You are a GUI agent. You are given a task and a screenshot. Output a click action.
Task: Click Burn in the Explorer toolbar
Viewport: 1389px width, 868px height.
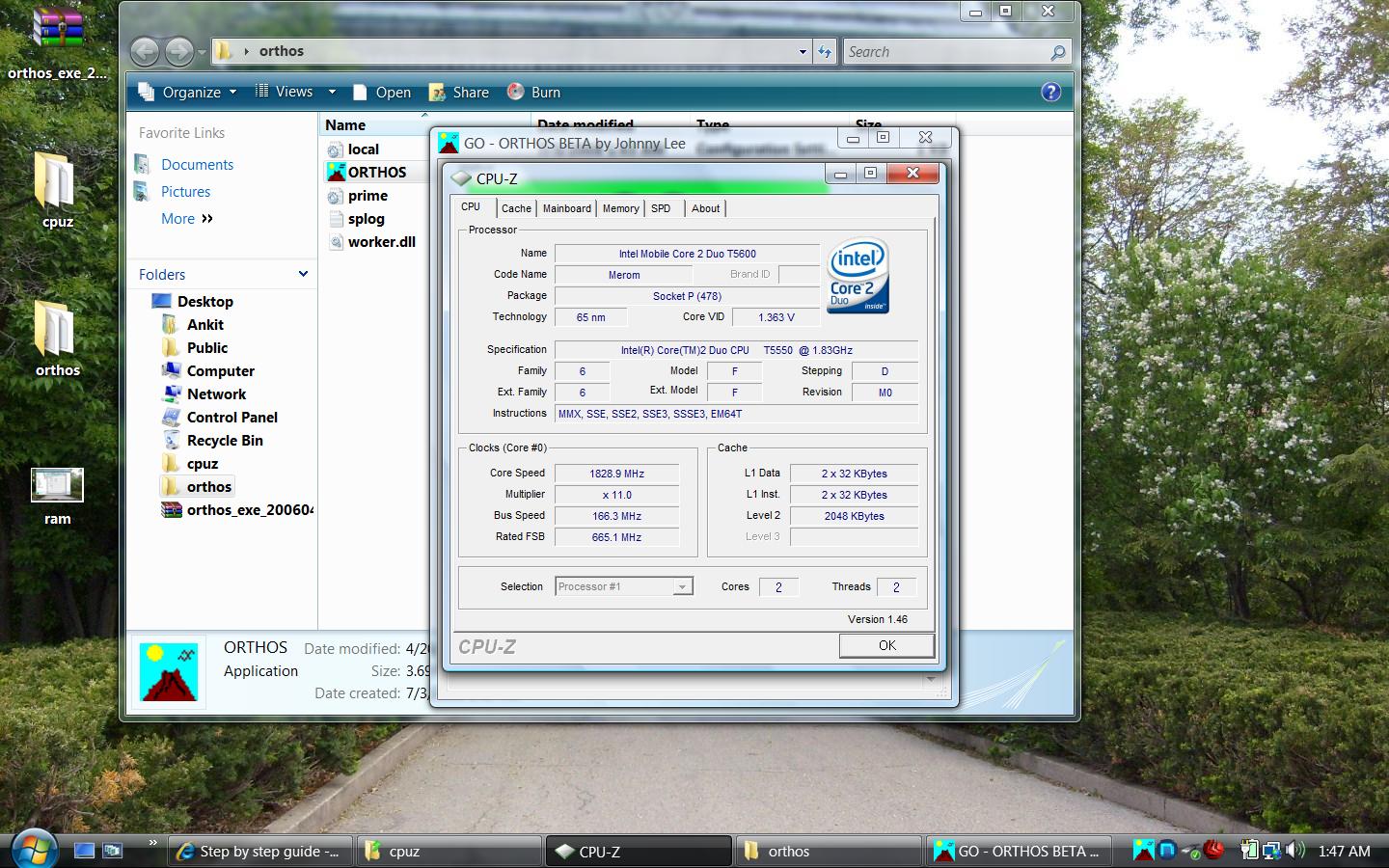coord(534,92)
